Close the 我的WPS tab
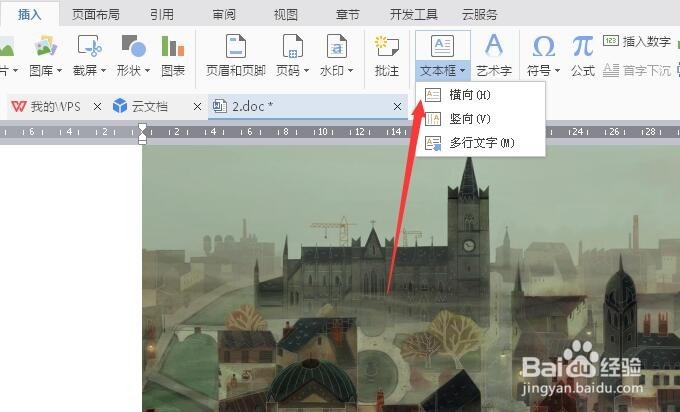 [x=98, y=106]
